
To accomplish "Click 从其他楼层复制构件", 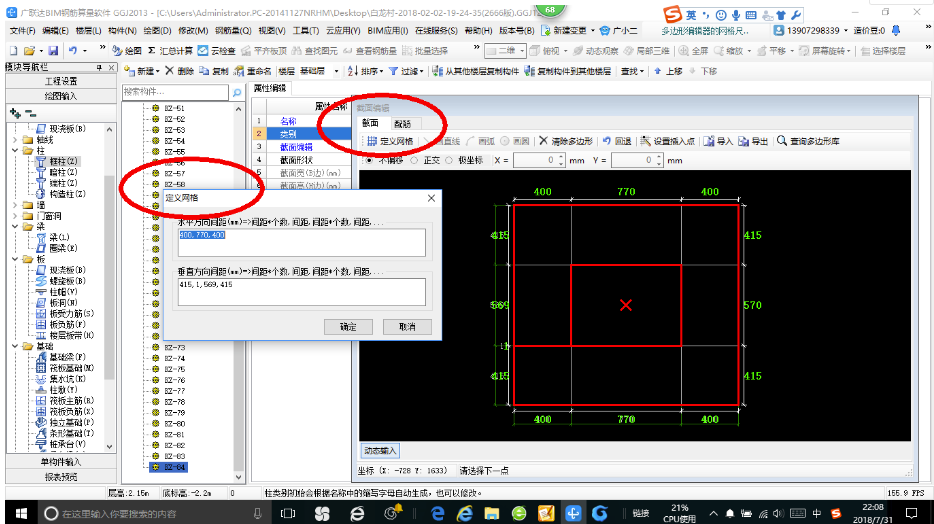I will coord(476,71).
